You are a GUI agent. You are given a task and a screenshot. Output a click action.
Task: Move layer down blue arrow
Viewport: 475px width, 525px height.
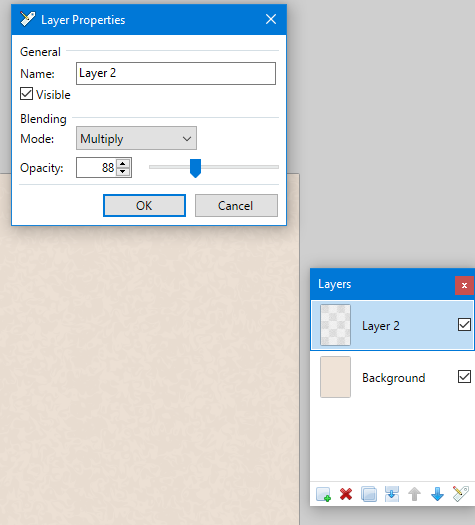(x=437, y=494)
